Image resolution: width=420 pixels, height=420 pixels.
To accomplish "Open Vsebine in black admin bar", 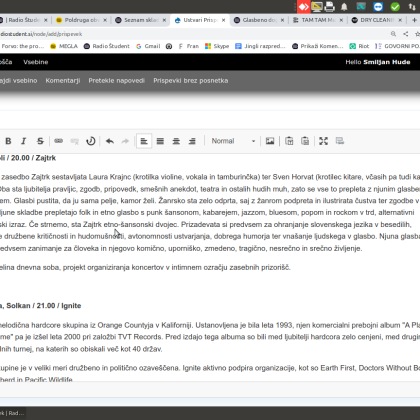I will [x=36, y=62].
